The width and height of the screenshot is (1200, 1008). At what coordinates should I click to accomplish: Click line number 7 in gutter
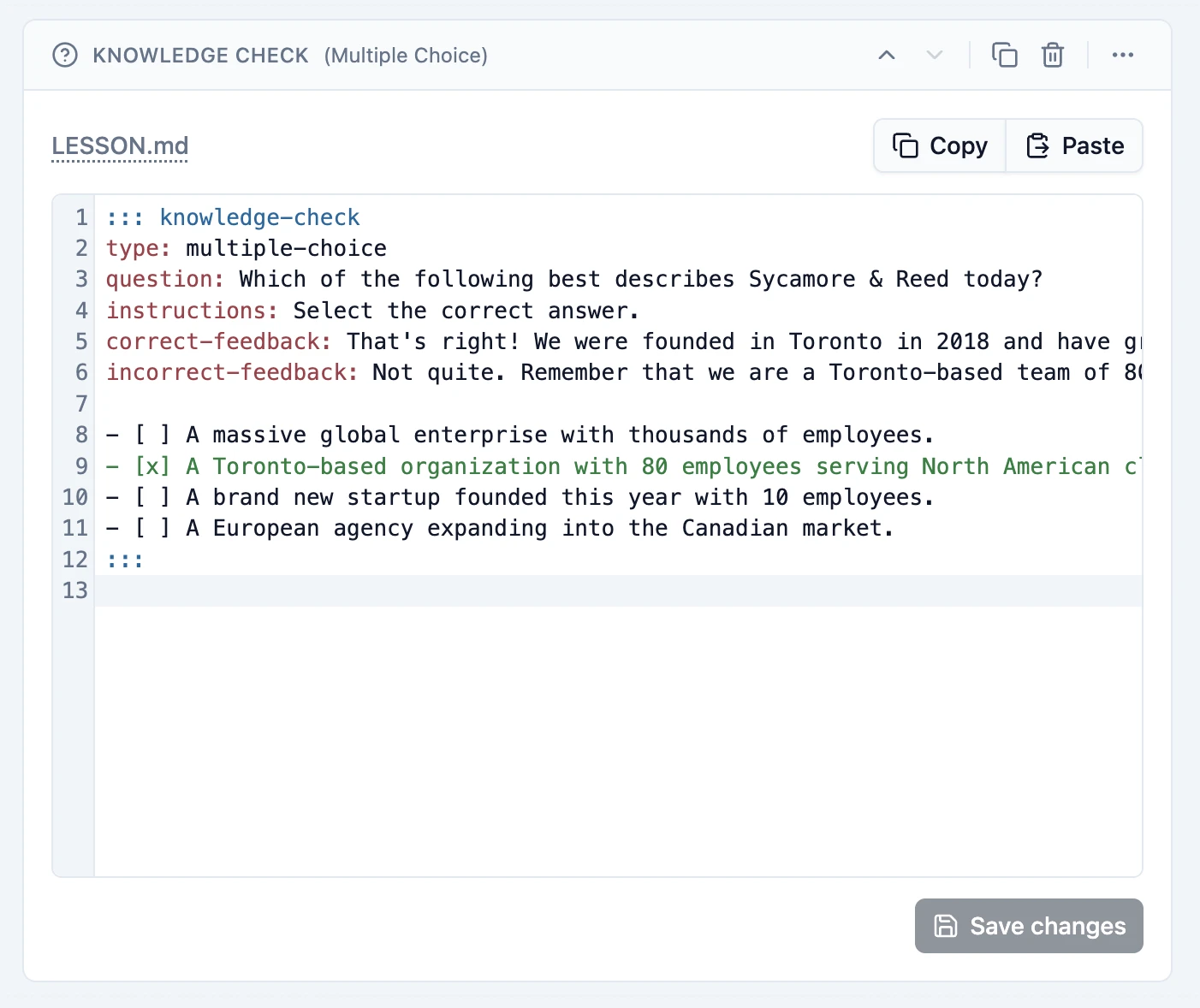[x=81, y=404]
